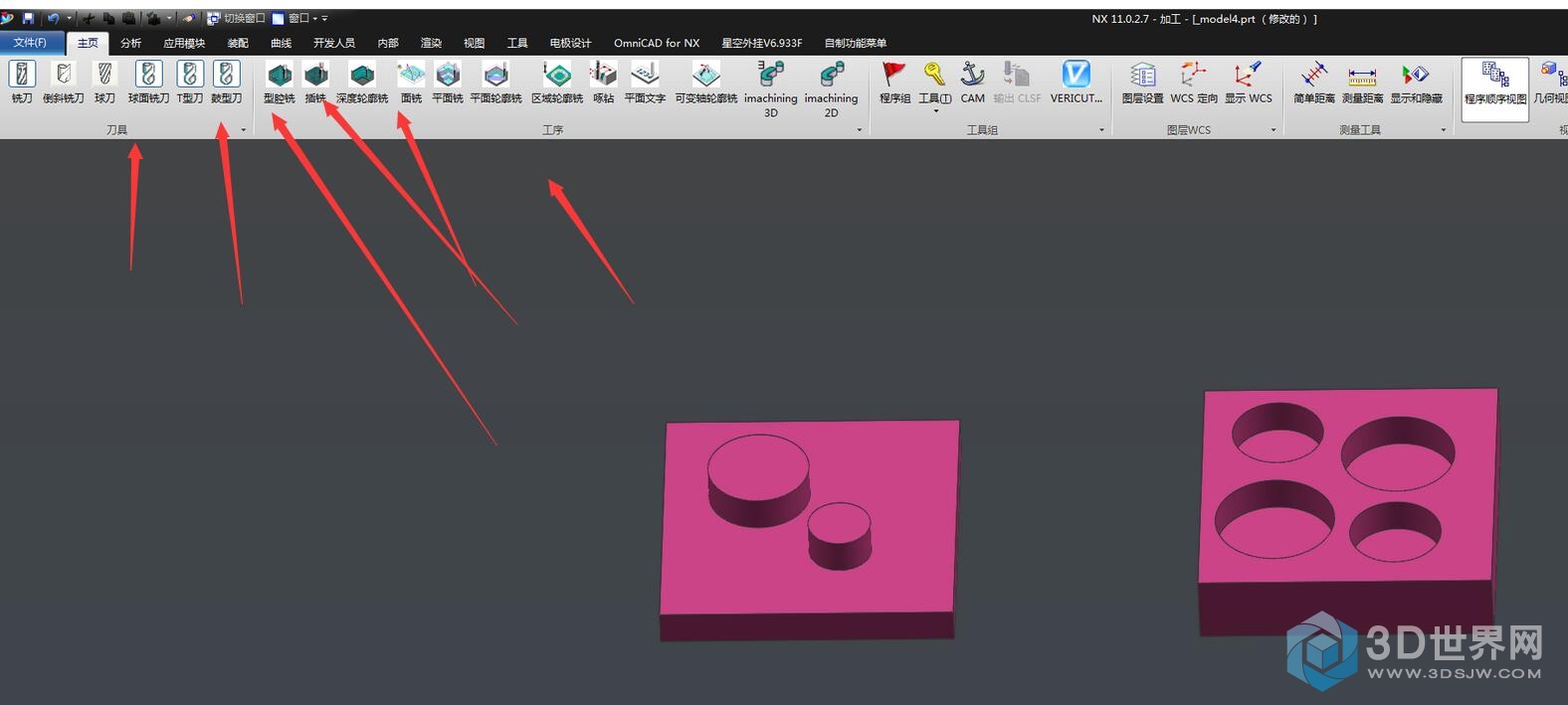
Task: Click the 程序组 program group flag icon
Action: [x=894, y=82]
